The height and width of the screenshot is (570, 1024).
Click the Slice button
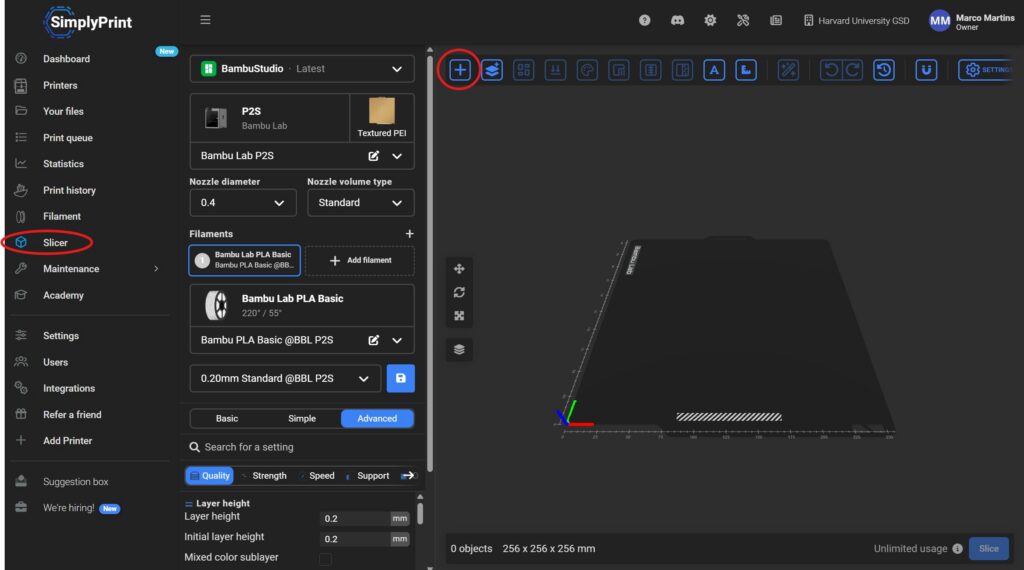coord(989,549)
